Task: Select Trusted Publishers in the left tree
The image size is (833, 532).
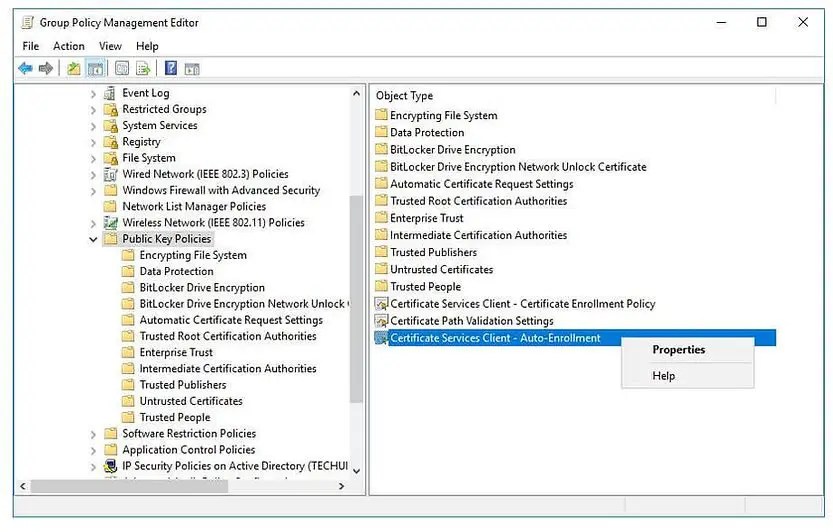Action: [x=183, y=385]
